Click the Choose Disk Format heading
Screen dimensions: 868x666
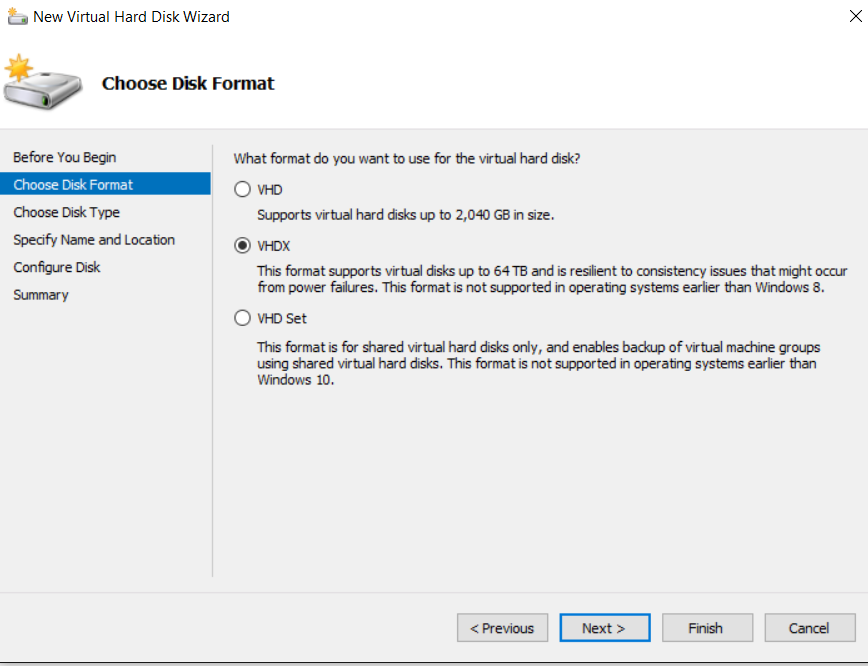tap(188, 83)
